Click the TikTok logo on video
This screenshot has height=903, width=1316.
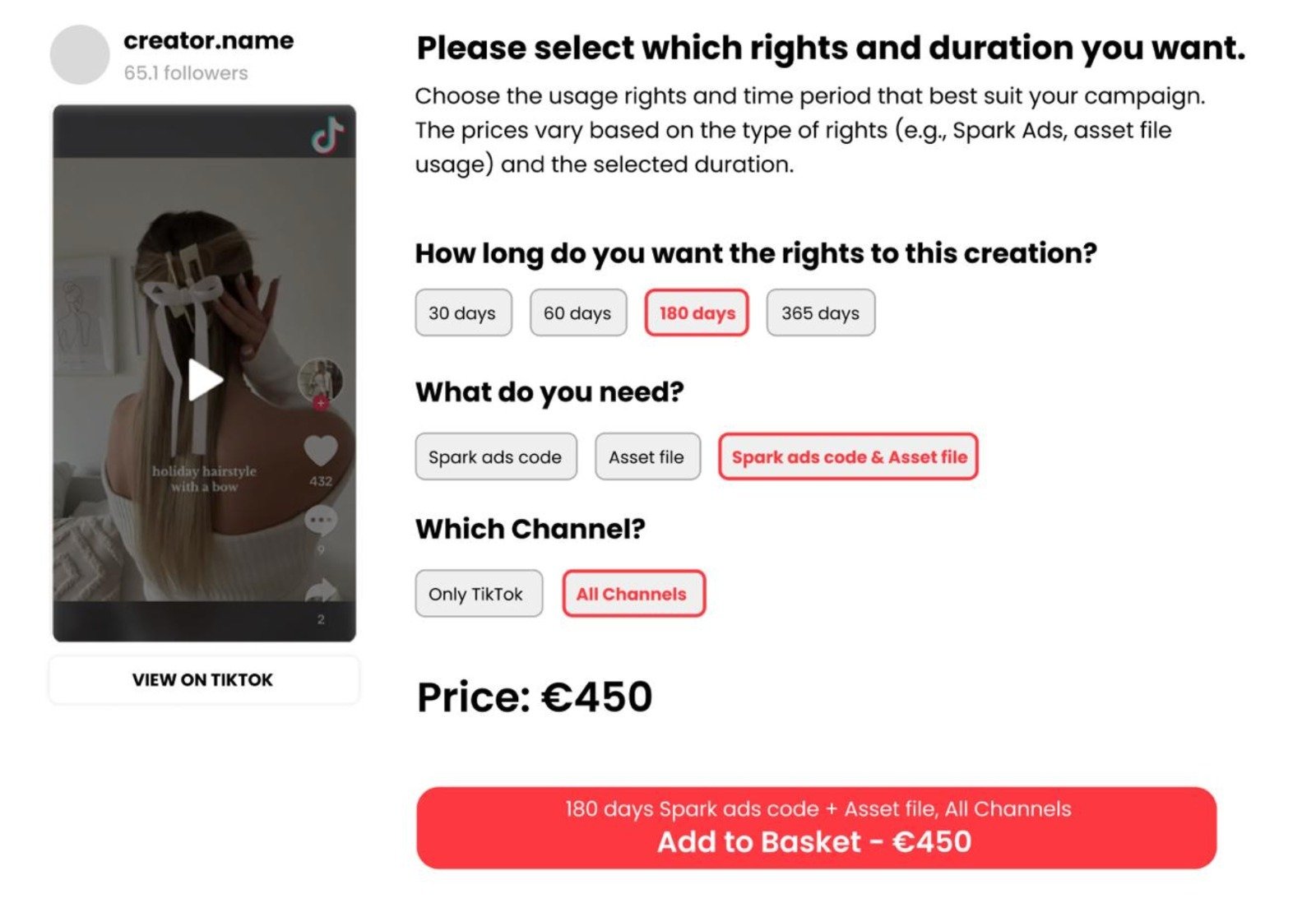click(x=327, y=136)
